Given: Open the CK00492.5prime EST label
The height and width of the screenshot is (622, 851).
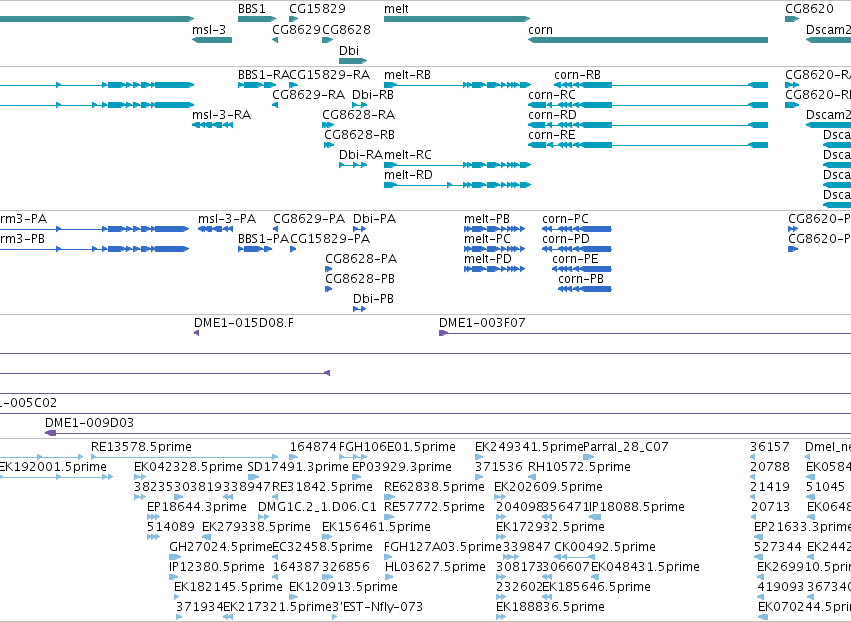Looking at the screenshot, I should 605,548.
